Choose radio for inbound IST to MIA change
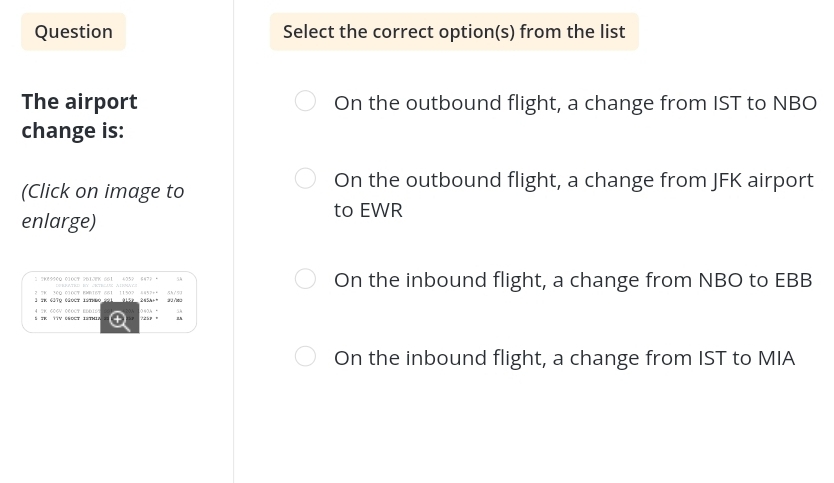This screenshot has width=834, height=483. click(x=305, y=356)
